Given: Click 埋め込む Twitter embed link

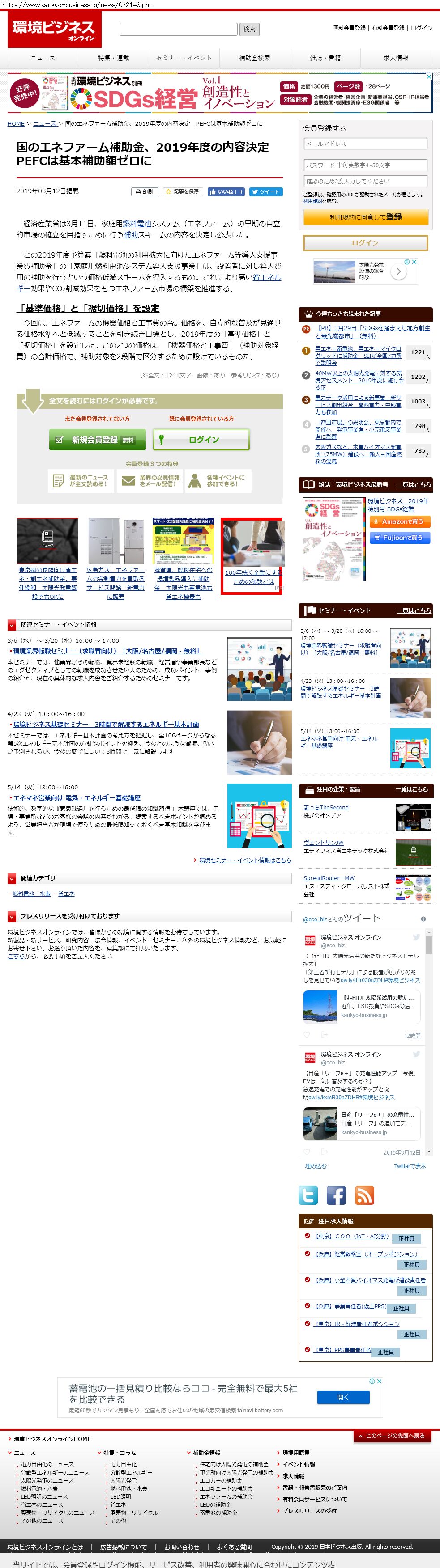Looking at the screenshot, I should pos(316,1165).
